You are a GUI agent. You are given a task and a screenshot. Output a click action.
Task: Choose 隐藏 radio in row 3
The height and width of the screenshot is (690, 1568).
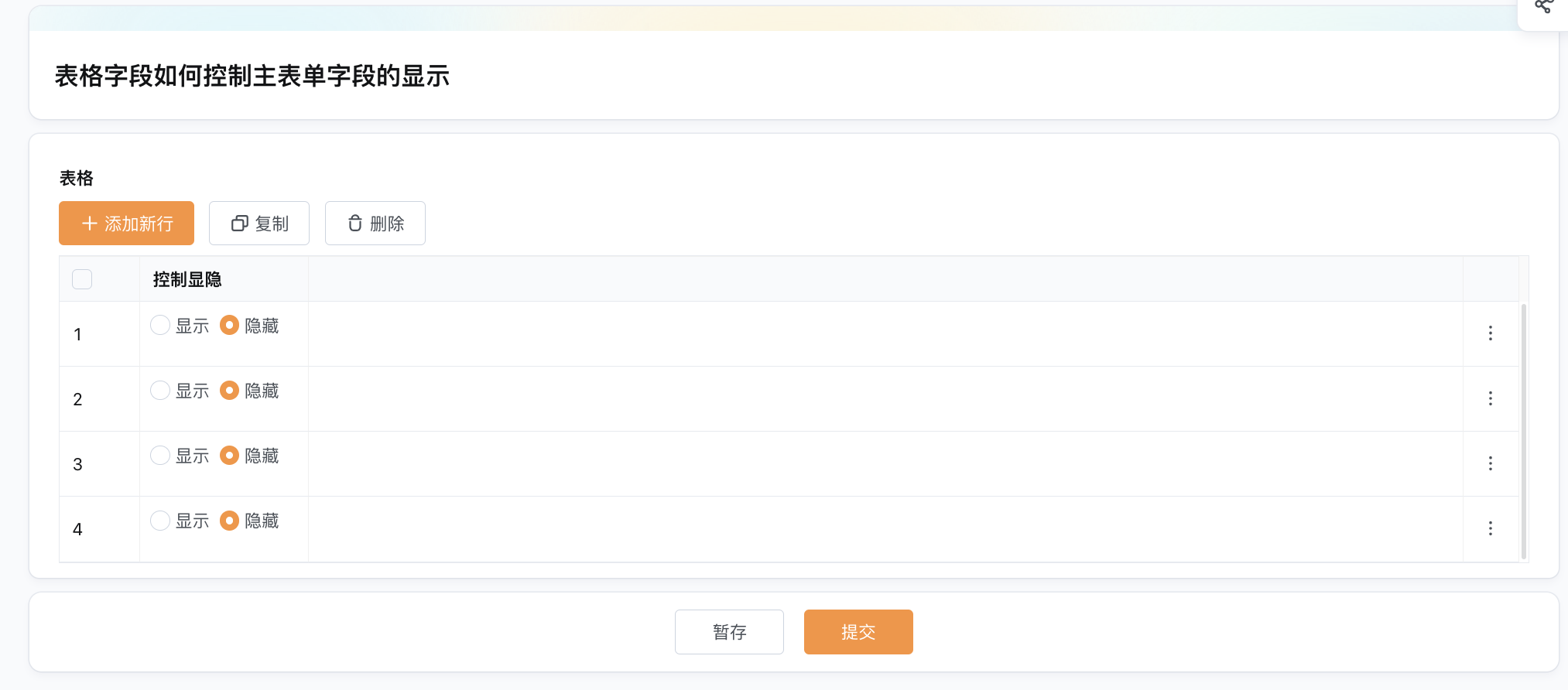point(229,455)
